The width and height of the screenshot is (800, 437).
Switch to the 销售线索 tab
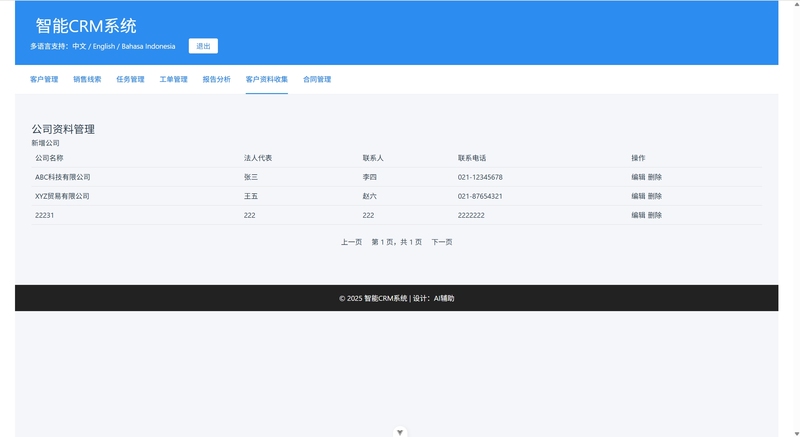pyautogui.click(x=87, y=79)
